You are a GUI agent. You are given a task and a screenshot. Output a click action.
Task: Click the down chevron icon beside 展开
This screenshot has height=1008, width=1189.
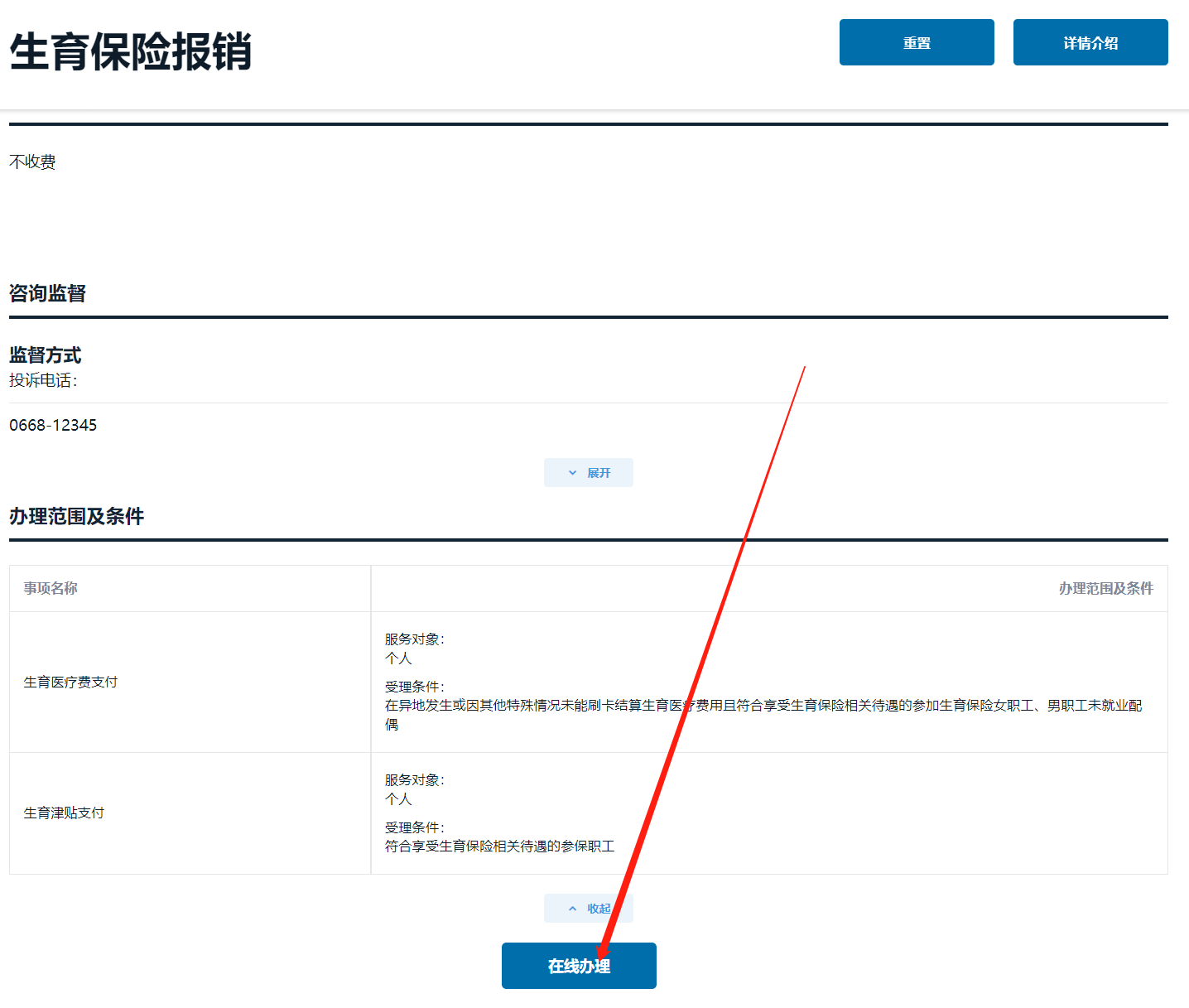tap(572, 473)
